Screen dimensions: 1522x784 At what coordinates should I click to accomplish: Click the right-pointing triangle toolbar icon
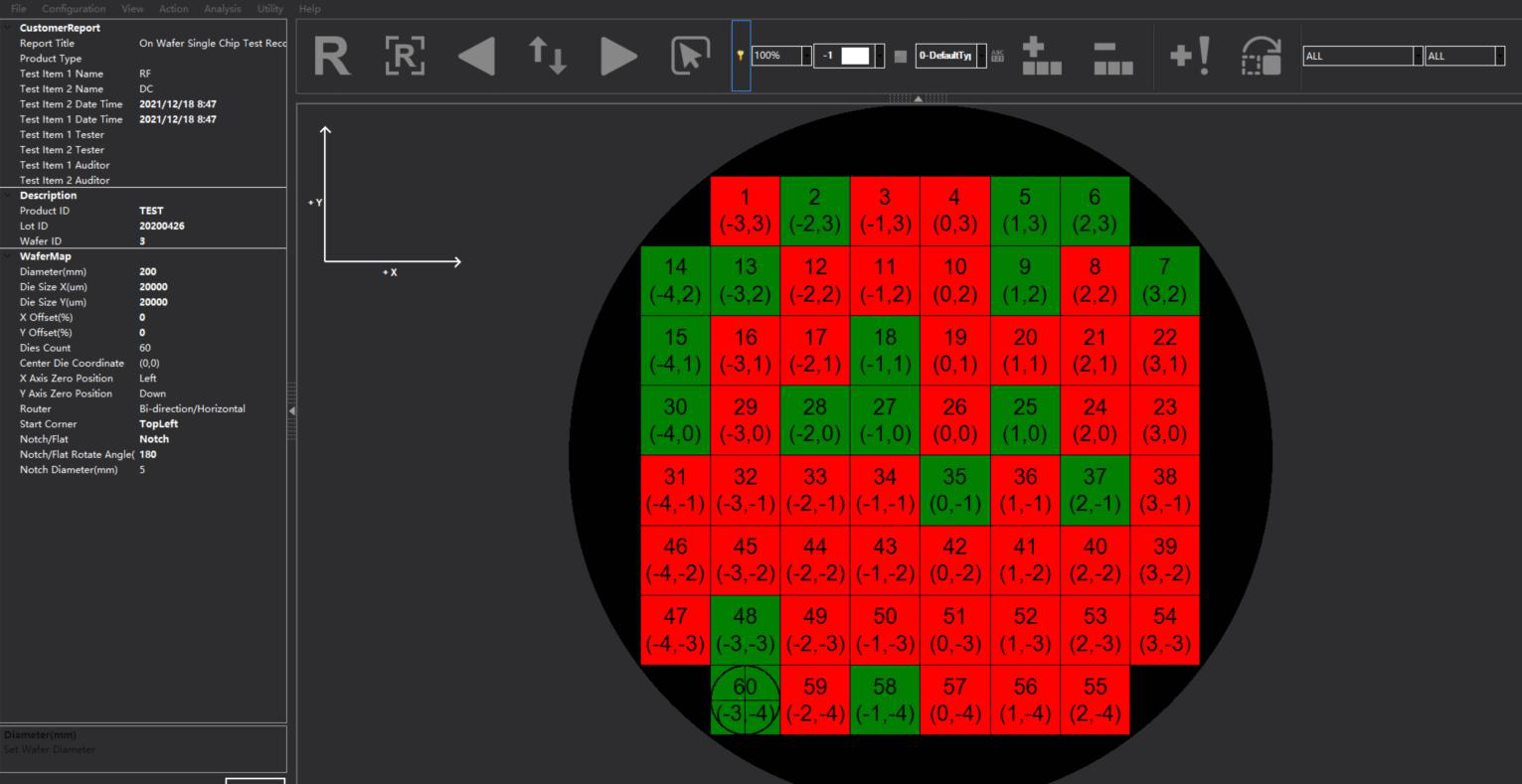(618, 56)
